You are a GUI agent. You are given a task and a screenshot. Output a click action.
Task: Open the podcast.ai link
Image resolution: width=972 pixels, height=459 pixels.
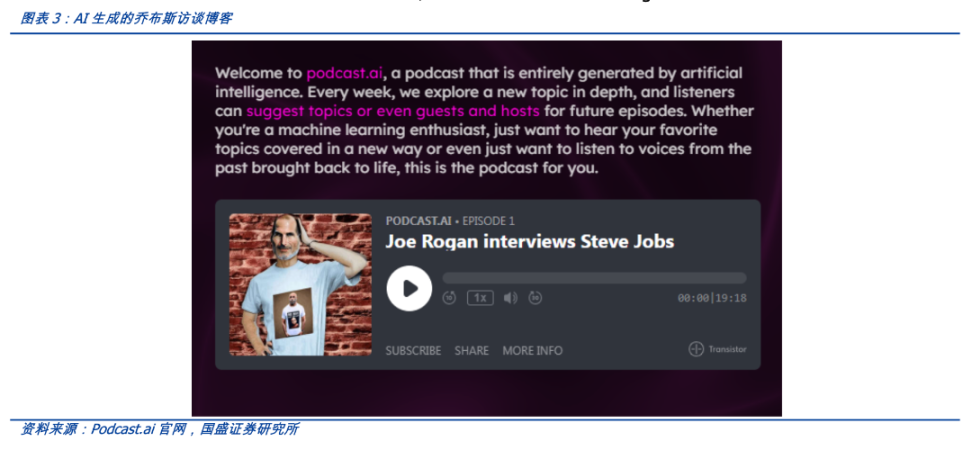point(344,73)
